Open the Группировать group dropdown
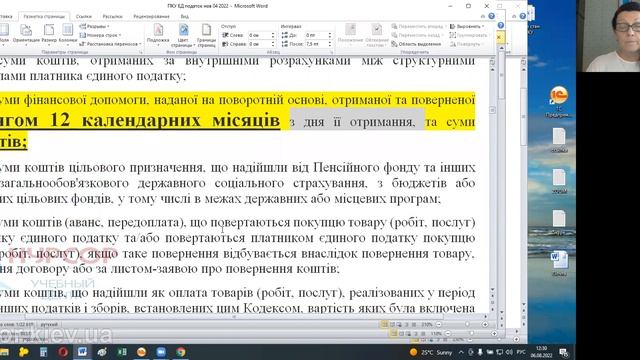This screenshot has height=360, width=640. [469, 35]
